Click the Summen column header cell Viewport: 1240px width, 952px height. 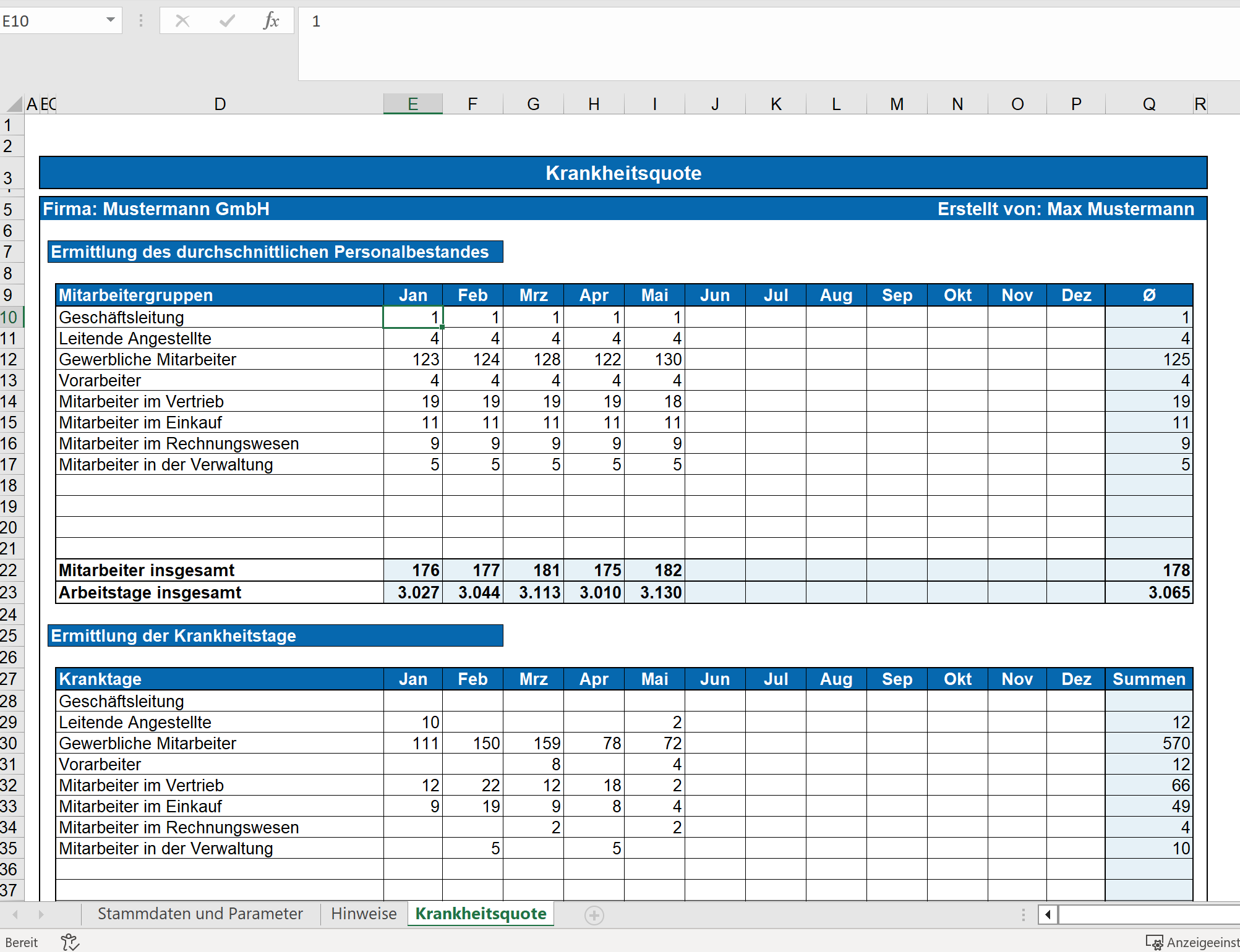pos(1149,679)
